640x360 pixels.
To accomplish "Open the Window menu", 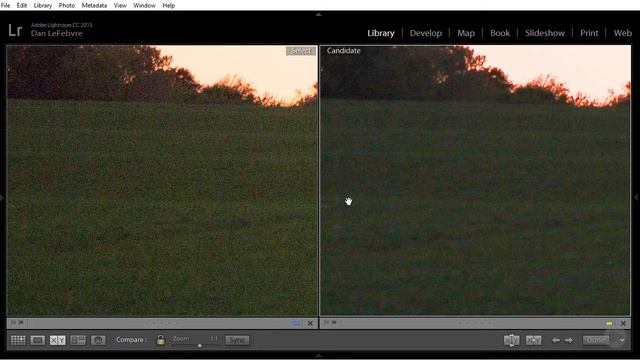I will tap(144, 5).
